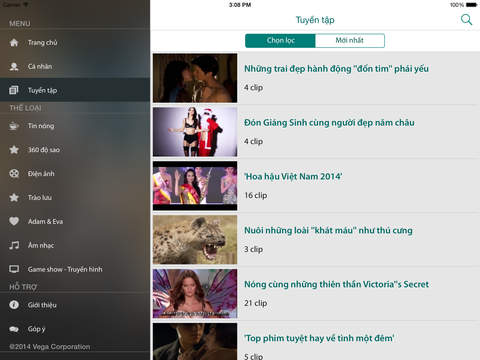The image size is (480, 360).
Task: Open the Santa thumbnail for Đón Giáng Sinh
Action: point(195,132)
